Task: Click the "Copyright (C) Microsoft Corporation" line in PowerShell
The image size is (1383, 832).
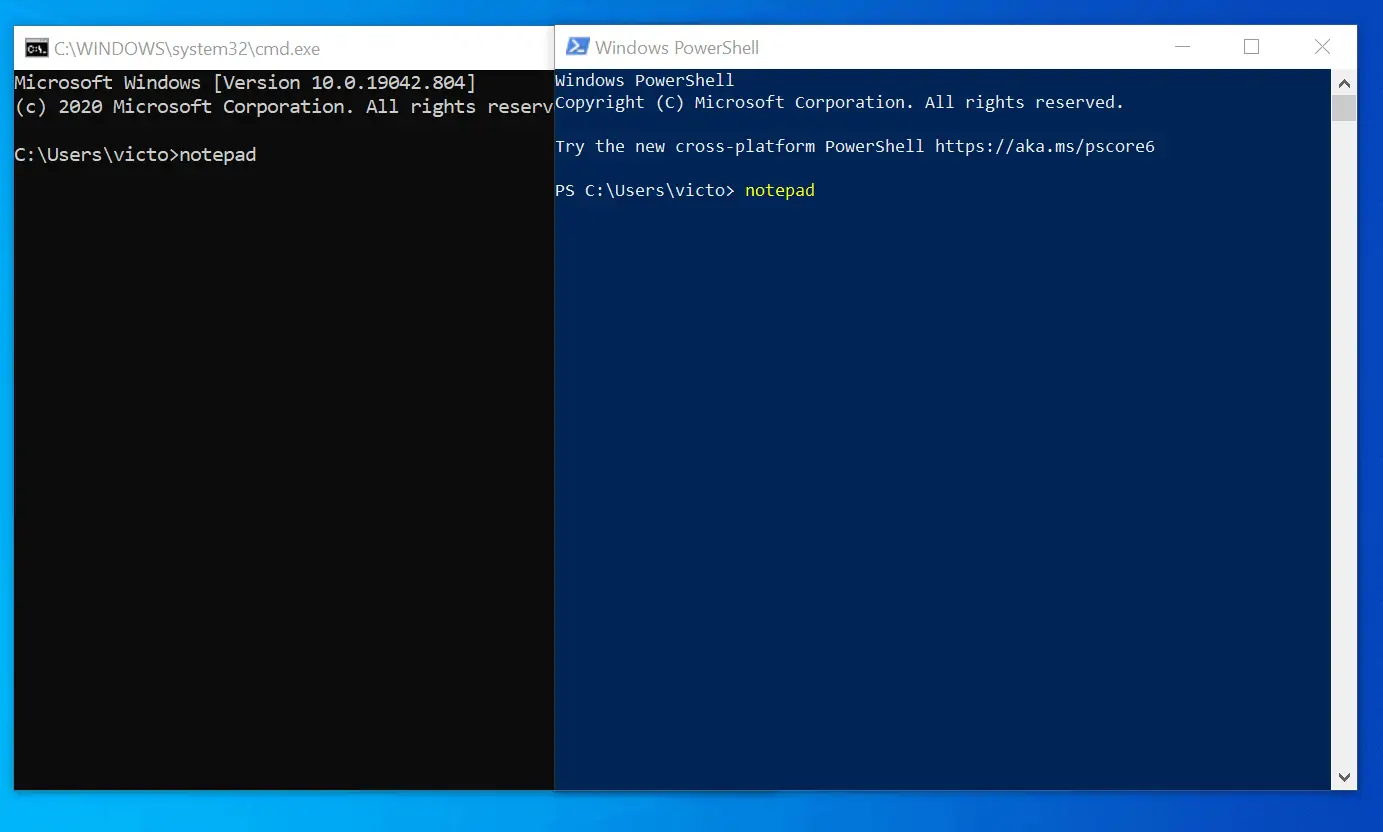Action: (840, 102)
